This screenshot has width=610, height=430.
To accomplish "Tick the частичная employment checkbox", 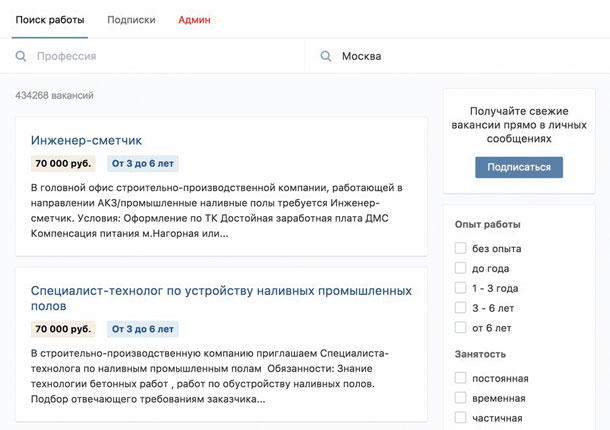I will click(x=460, y=418).
